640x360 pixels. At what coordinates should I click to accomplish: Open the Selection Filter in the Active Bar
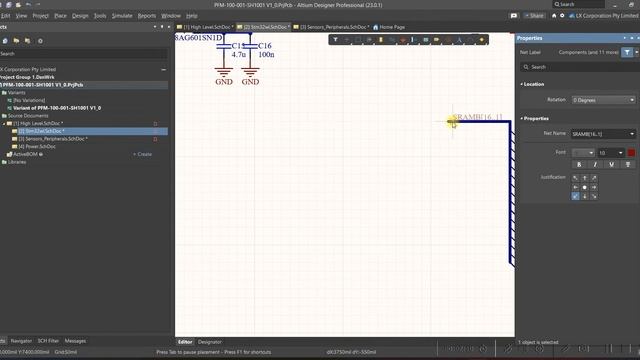coord(335,40)
